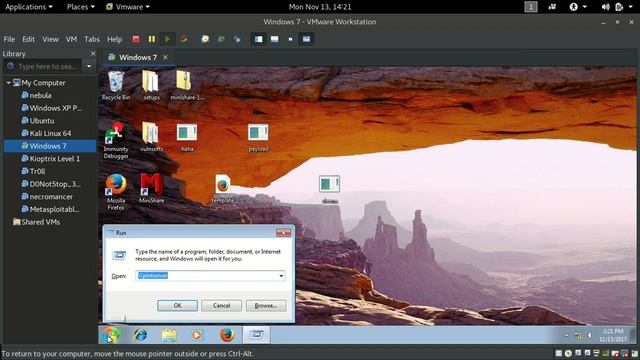Select the vulnsofts folder icon
Screen dimensions: 640x360
tap(151, 137)
